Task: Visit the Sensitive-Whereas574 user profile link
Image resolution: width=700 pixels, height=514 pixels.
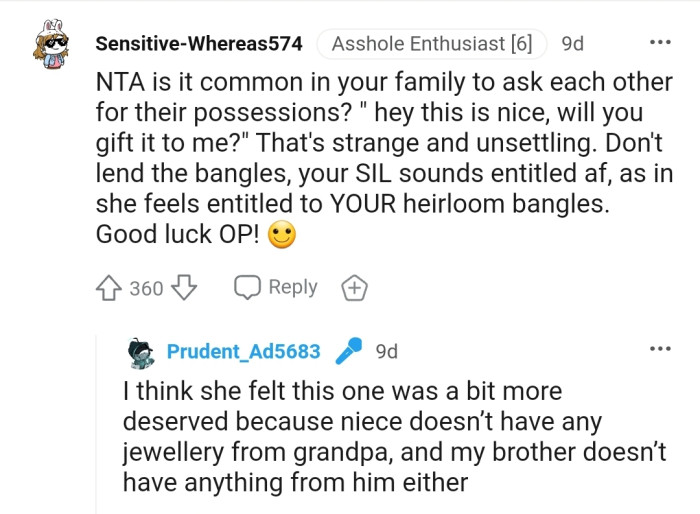Action: click(x=198, y=44)
